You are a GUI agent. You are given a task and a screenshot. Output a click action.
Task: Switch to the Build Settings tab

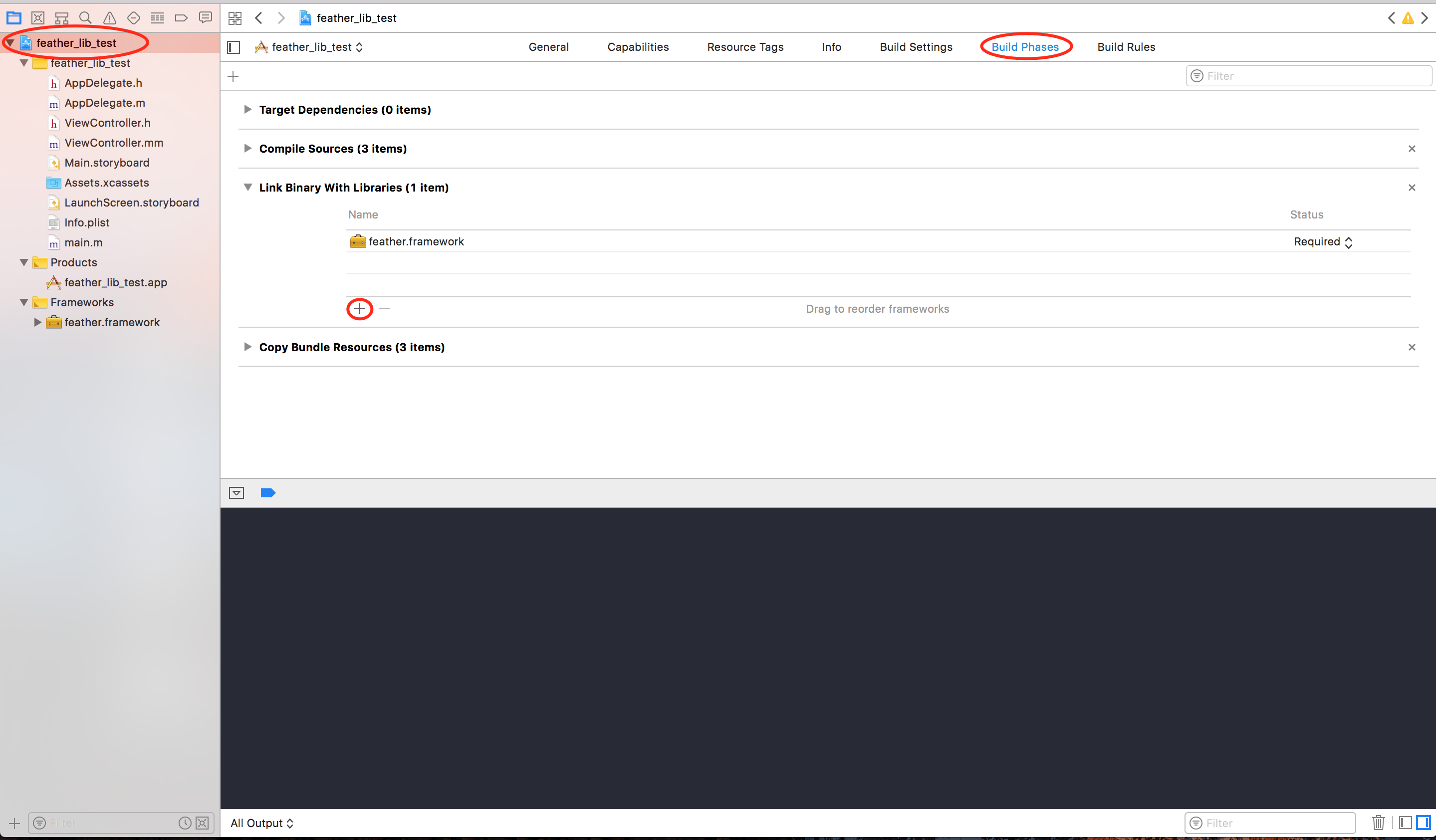[x=916, y=47]
